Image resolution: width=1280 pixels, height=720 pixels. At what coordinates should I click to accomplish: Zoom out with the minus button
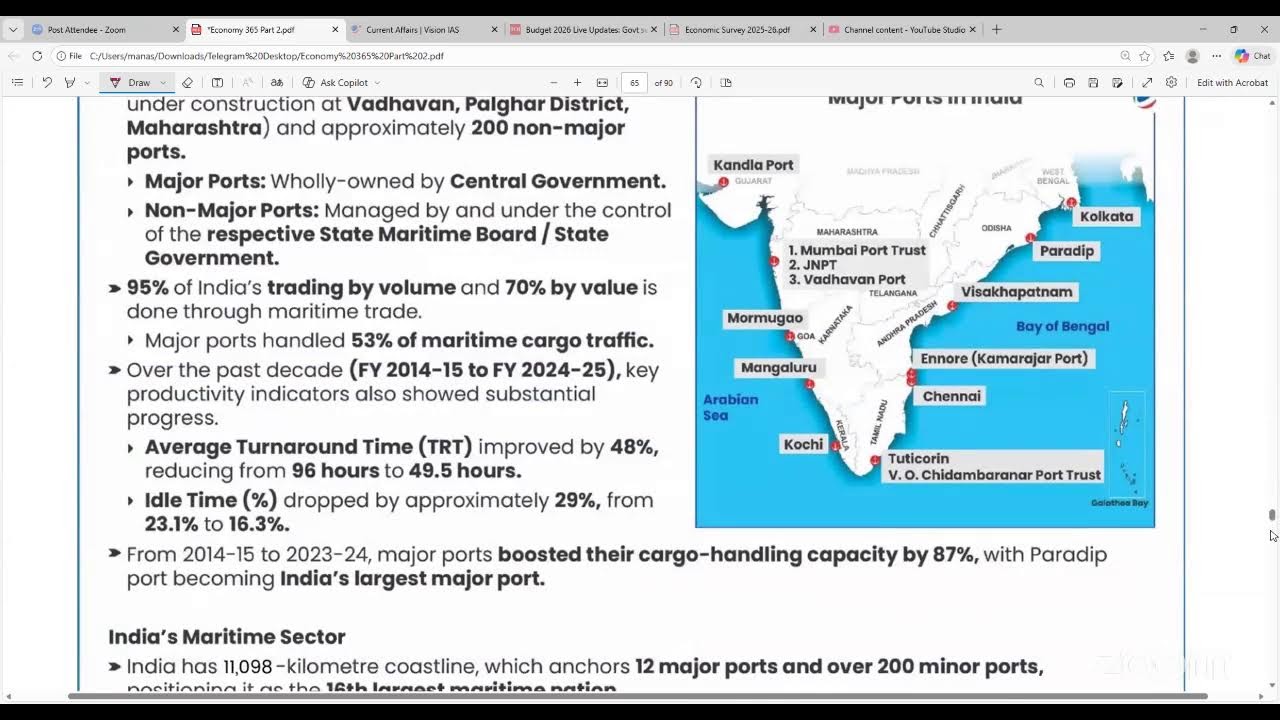click(554, 83)
